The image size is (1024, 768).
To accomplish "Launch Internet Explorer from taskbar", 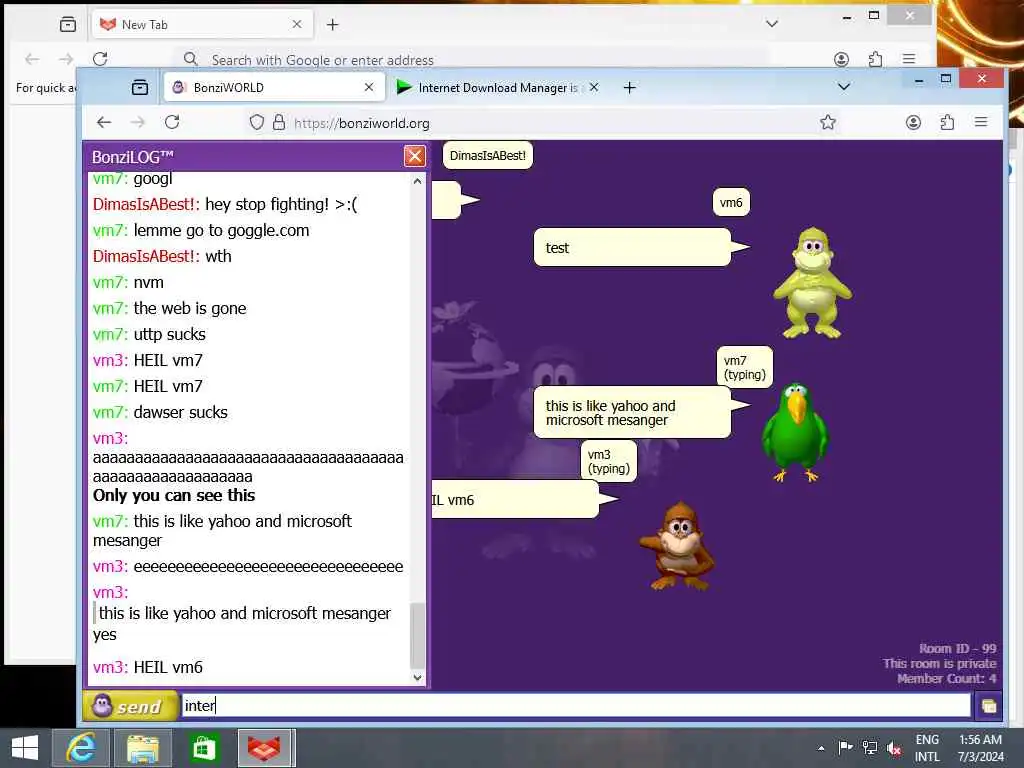I will coord(81,748).
